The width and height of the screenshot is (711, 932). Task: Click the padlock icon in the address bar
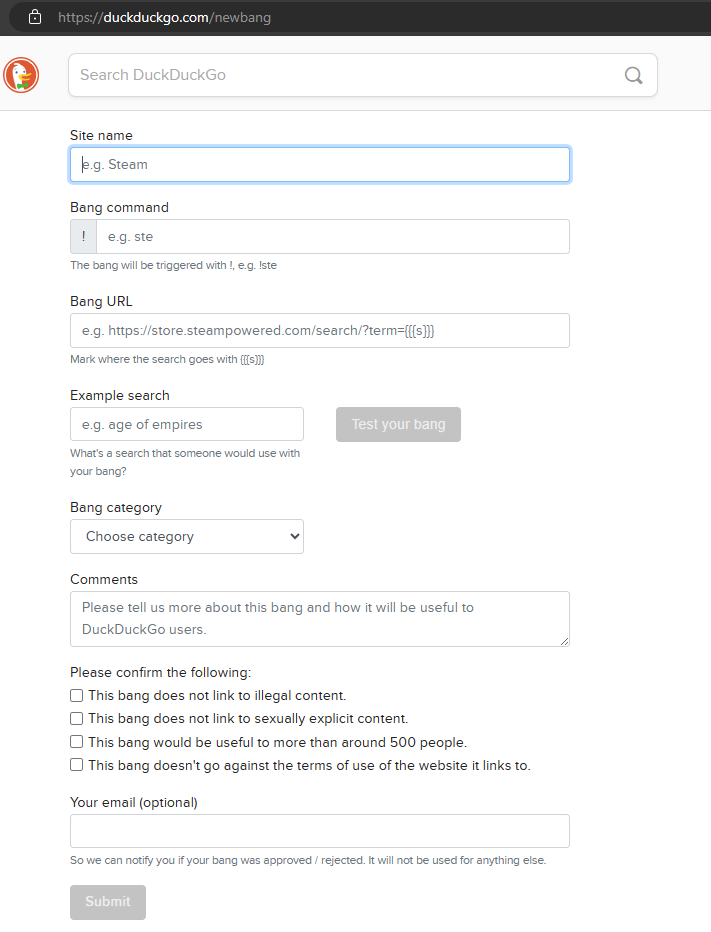coord(35,16)
